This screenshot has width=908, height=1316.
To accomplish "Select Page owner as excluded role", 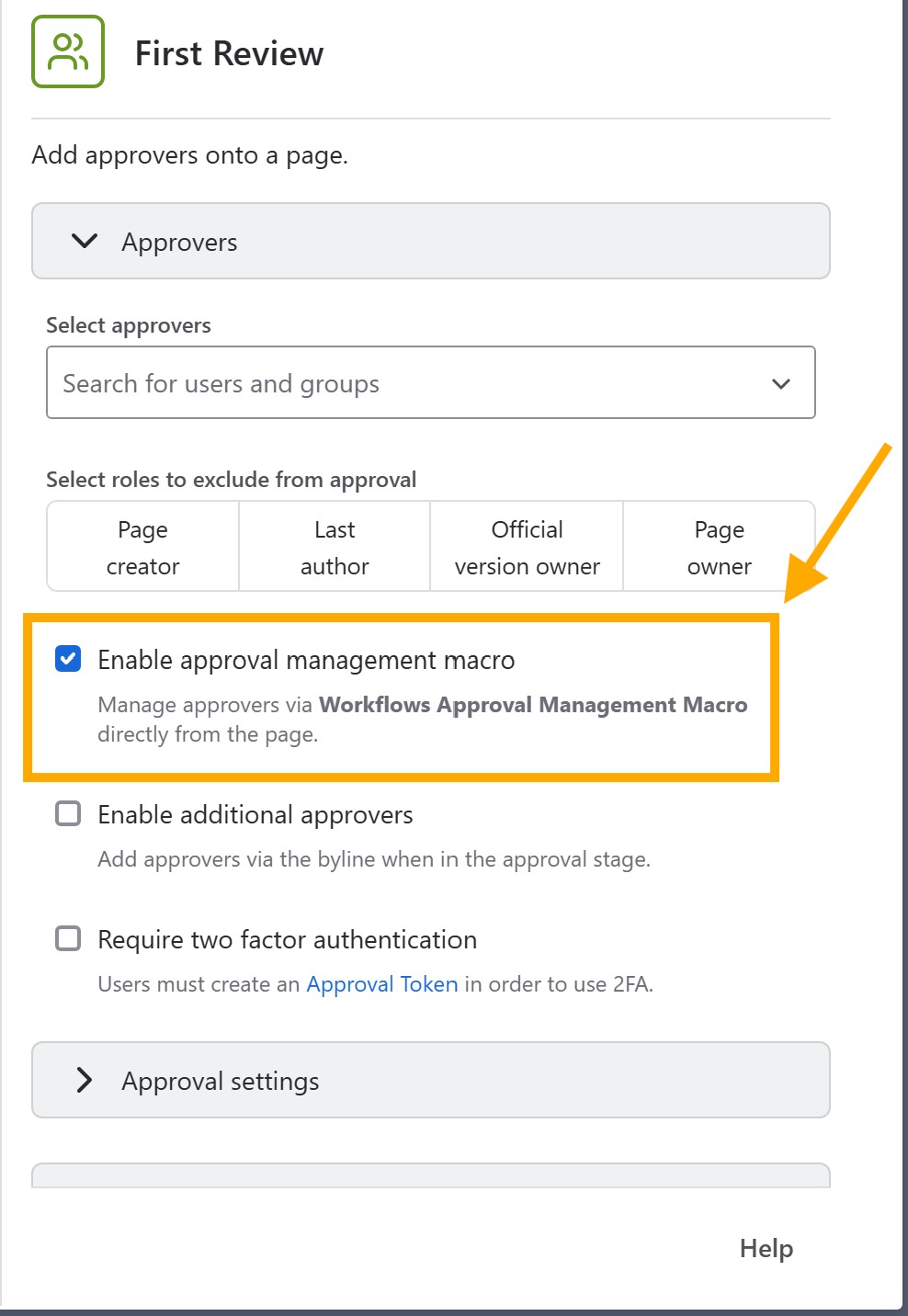I will (x=719, y=546).
